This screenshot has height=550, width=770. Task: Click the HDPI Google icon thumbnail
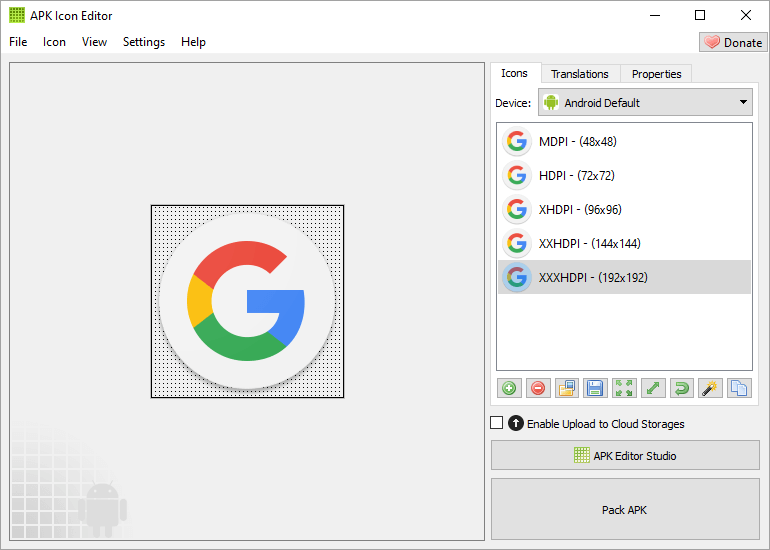(x=517, y=175)
